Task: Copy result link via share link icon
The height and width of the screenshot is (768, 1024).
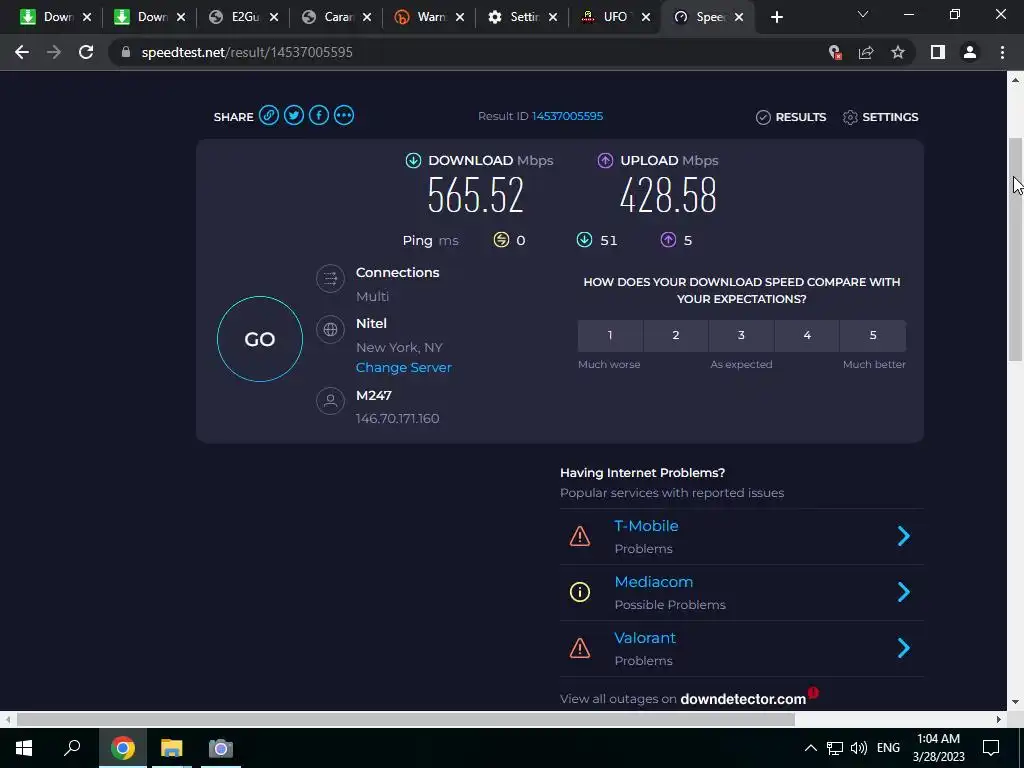Action: 268,116
